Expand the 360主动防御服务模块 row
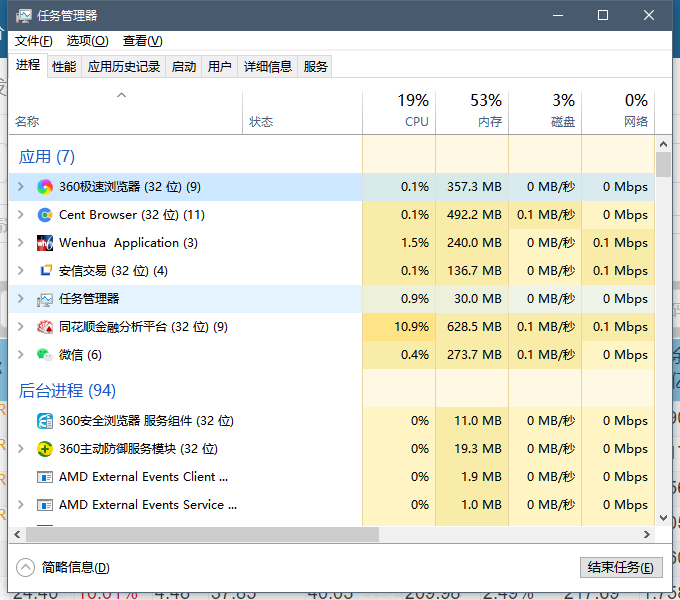Screen dimensions: 680x600 (x=20, y=449)
